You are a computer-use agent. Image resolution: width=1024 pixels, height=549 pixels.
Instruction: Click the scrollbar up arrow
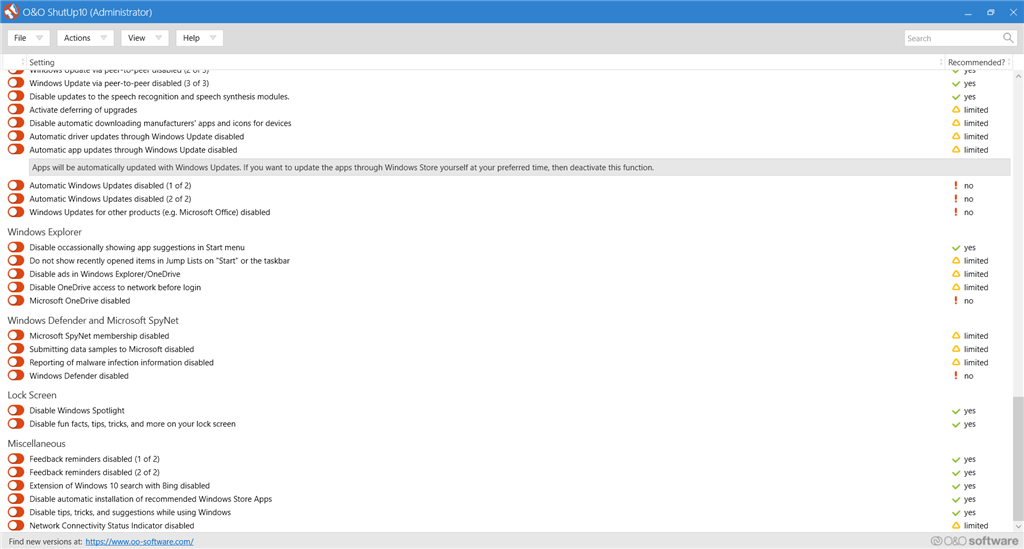tap(1018, 76)
